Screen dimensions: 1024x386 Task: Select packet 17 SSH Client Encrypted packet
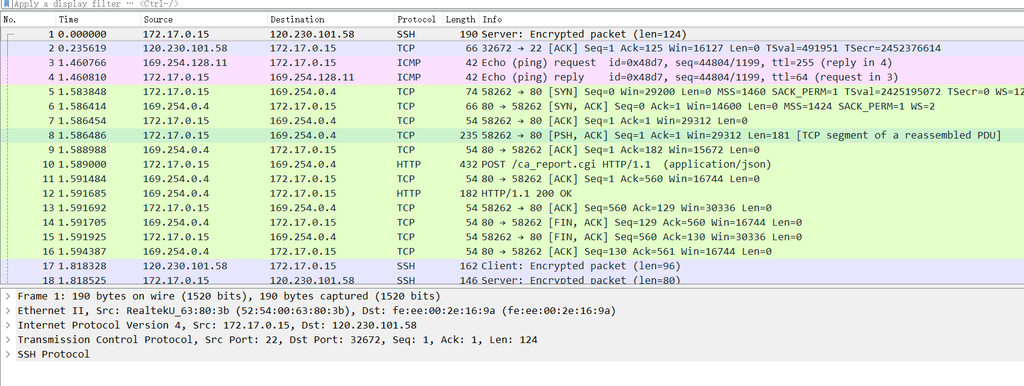click(512, 266)
